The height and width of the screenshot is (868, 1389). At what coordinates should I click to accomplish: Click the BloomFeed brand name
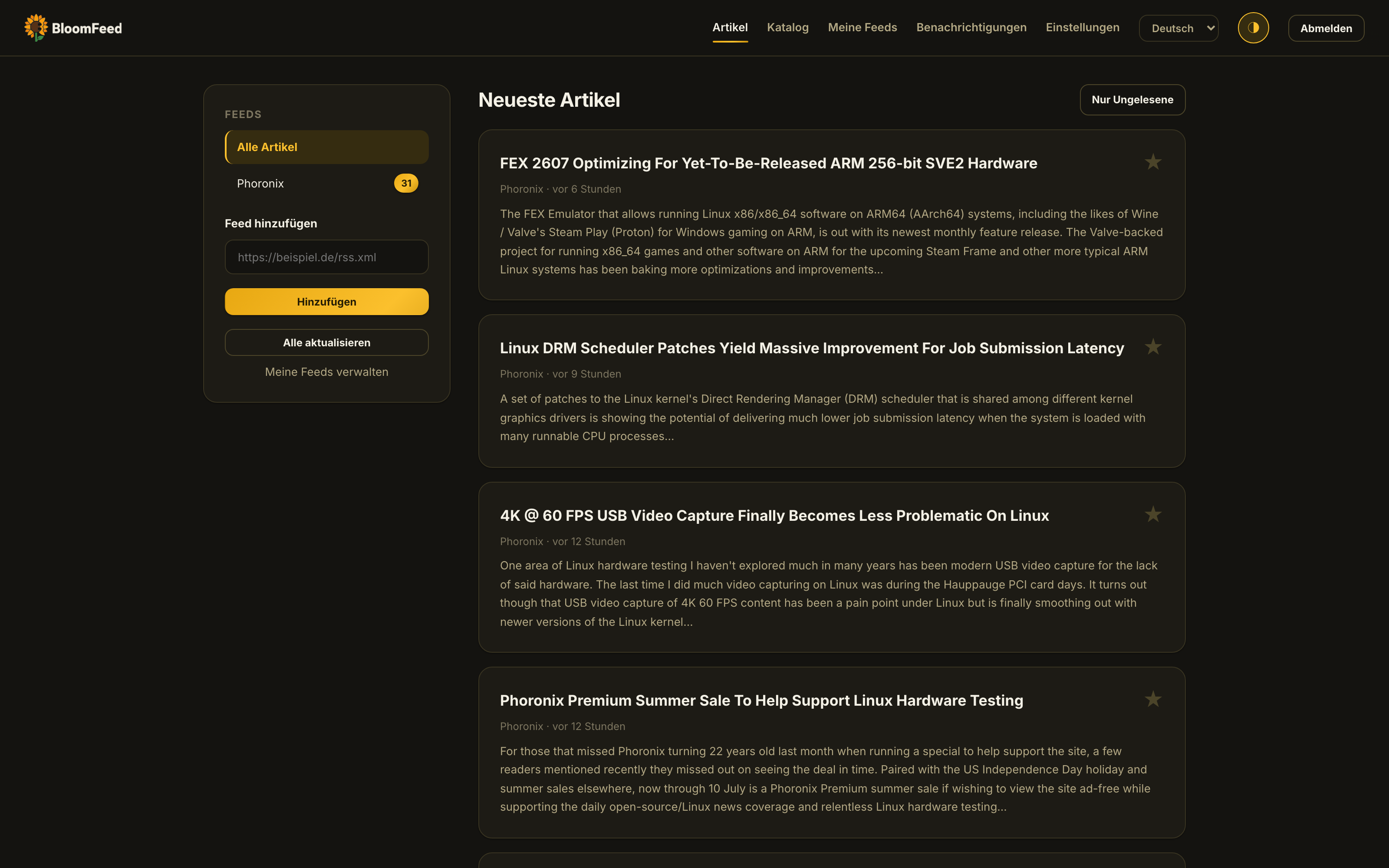tap(87, 28)
